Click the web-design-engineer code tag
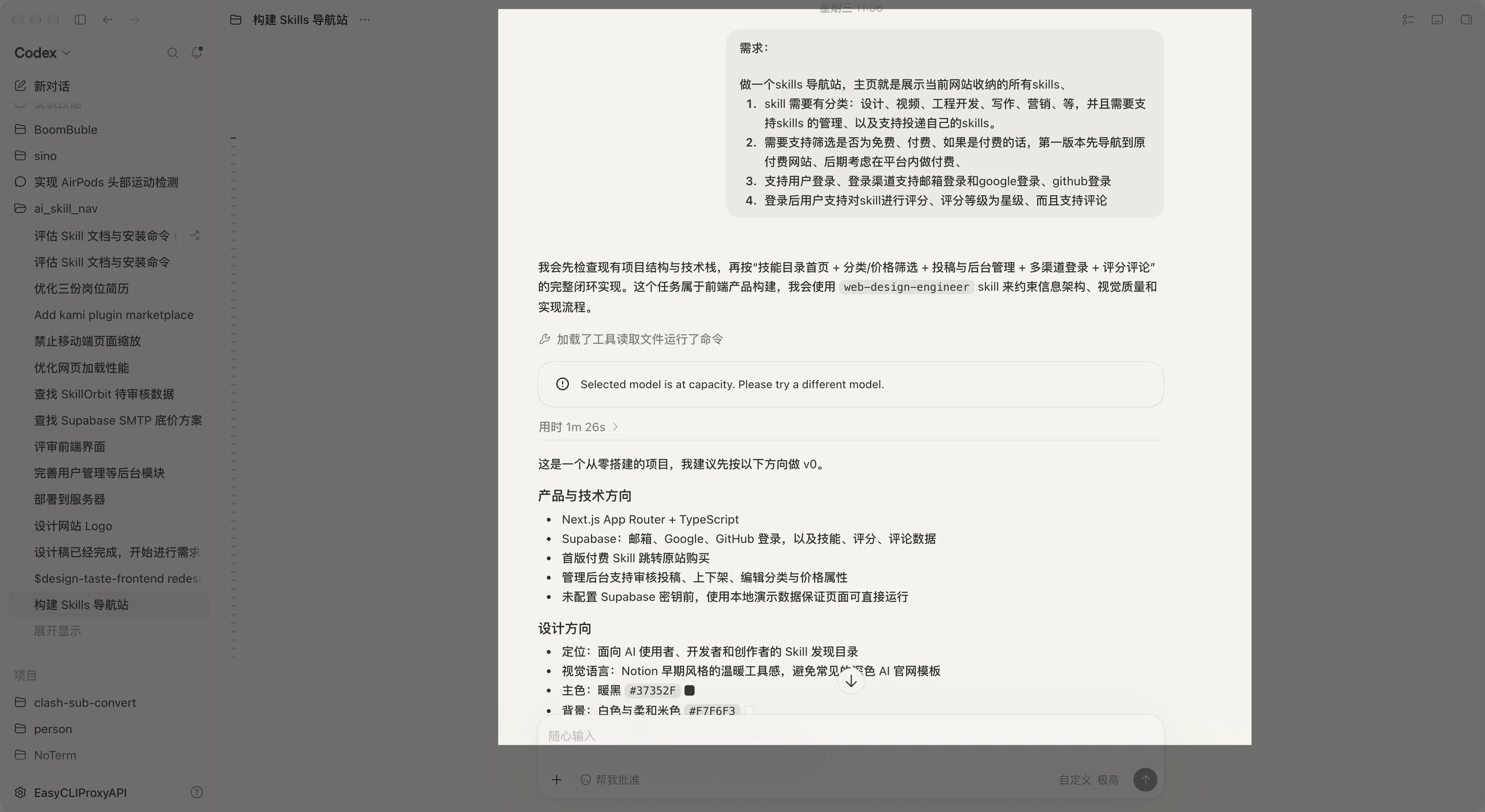Image resolution: width=1485 pixels, height=812 pixels. pyautogui.click(x=906, y=287)
